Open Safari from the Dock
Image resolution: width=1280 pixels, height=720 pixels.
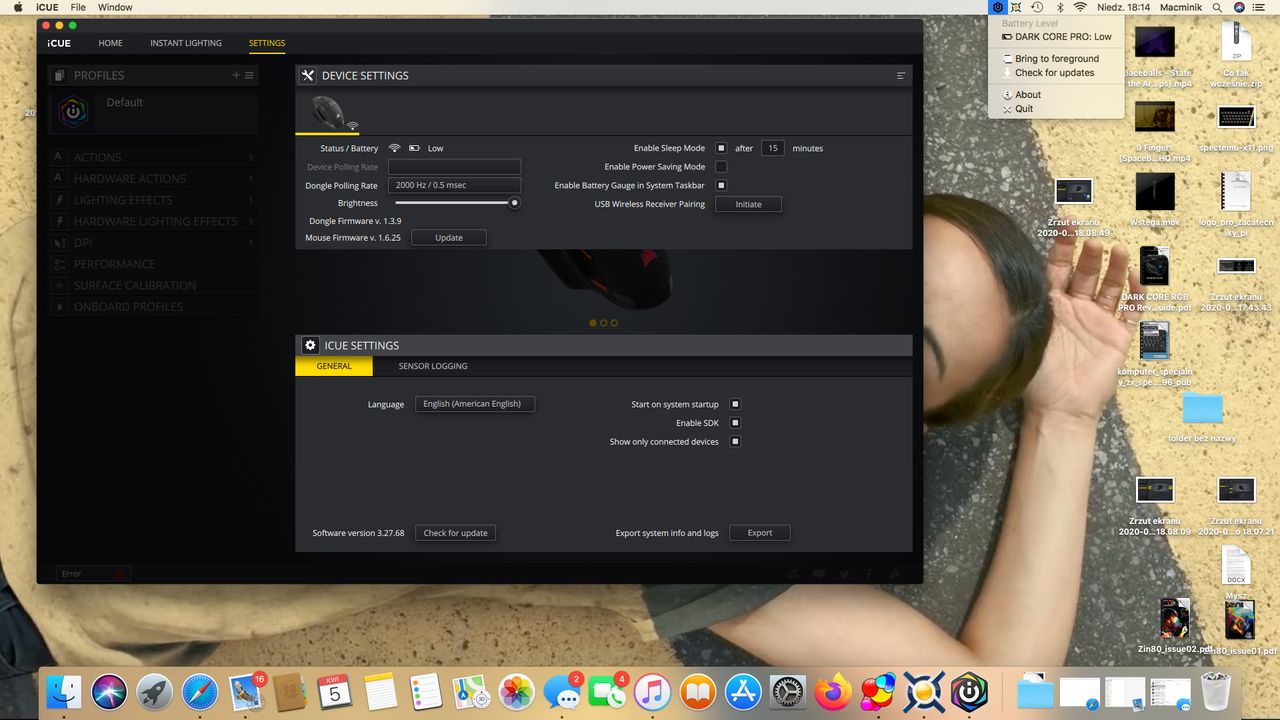pos(199,691)
